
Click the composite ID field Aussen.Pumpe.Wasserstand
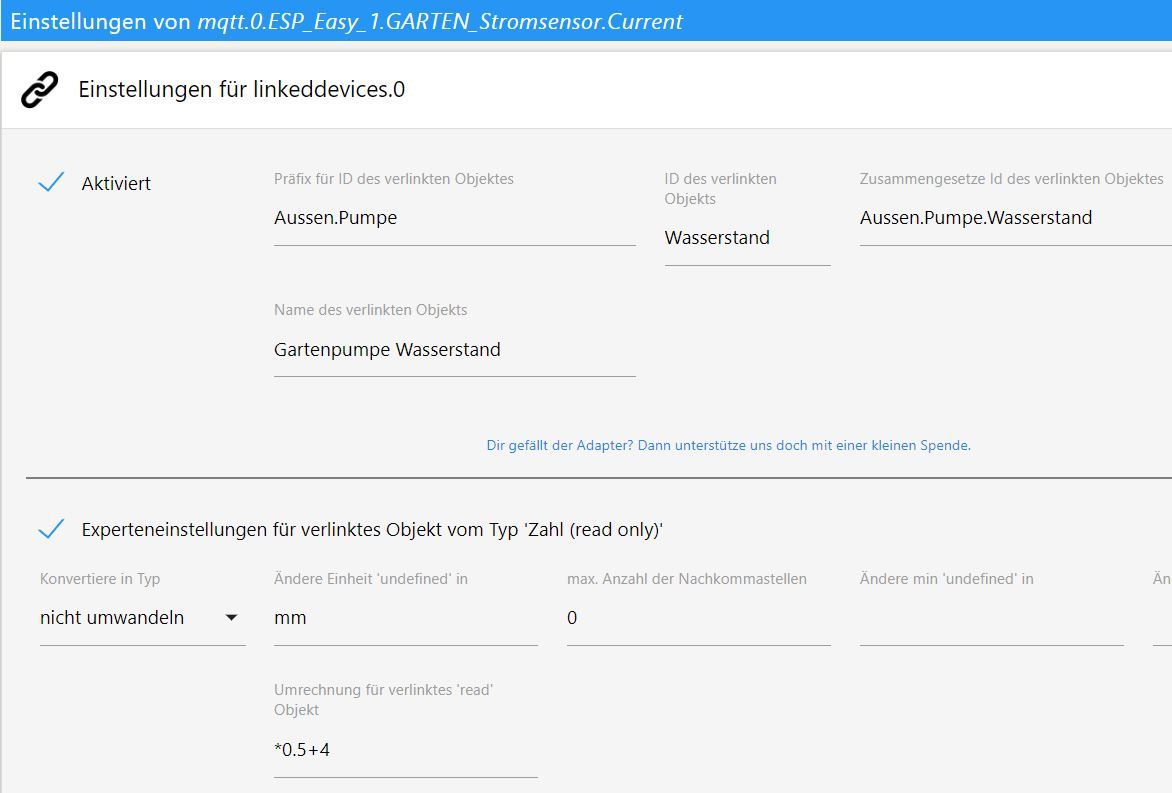click(x=1012, y=218)
